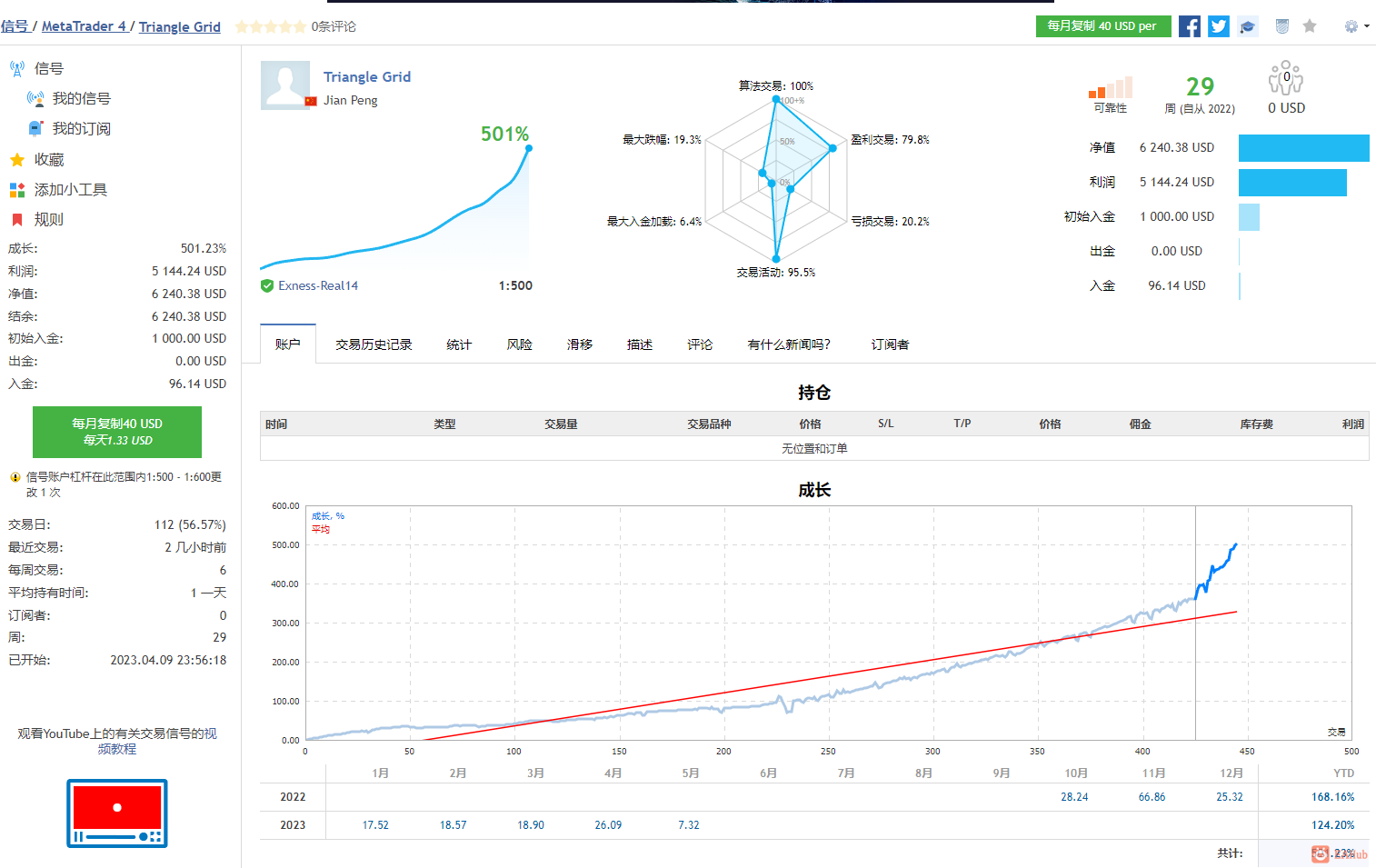The height and width of the screenshot is (868, 1376).
Task: Click the 28.24 value for October 2022
Action: click(1074, 797)
